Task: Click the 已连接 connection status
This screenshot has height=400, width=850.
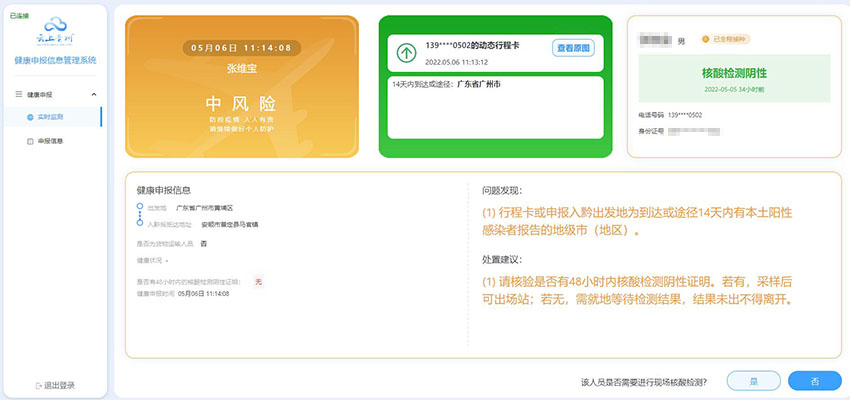Action: click(x=20, y=14)
